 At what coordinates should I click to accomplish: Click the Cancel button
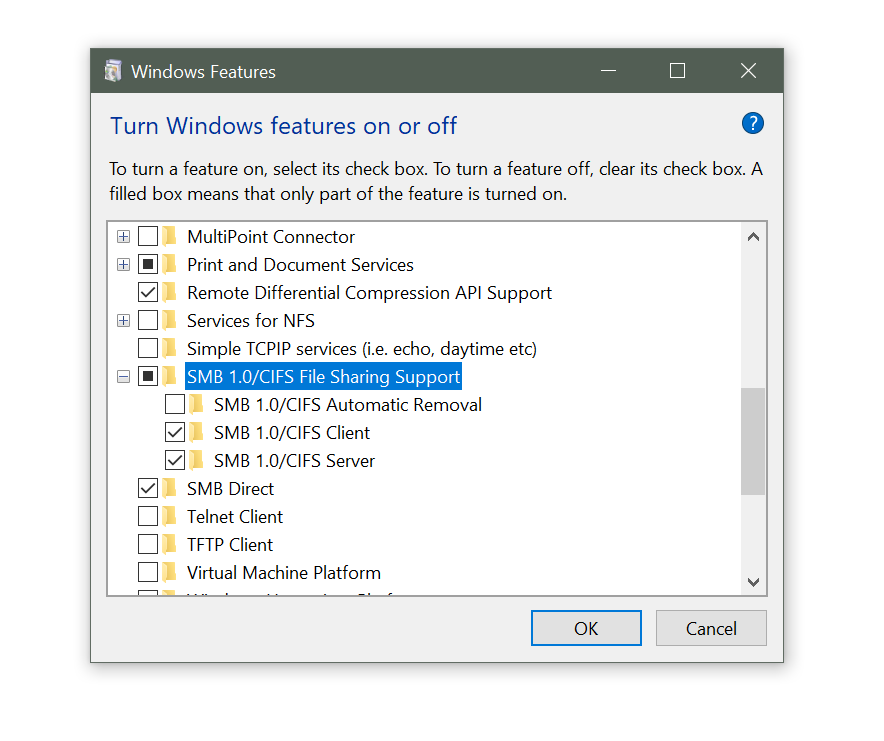[711, 628]
